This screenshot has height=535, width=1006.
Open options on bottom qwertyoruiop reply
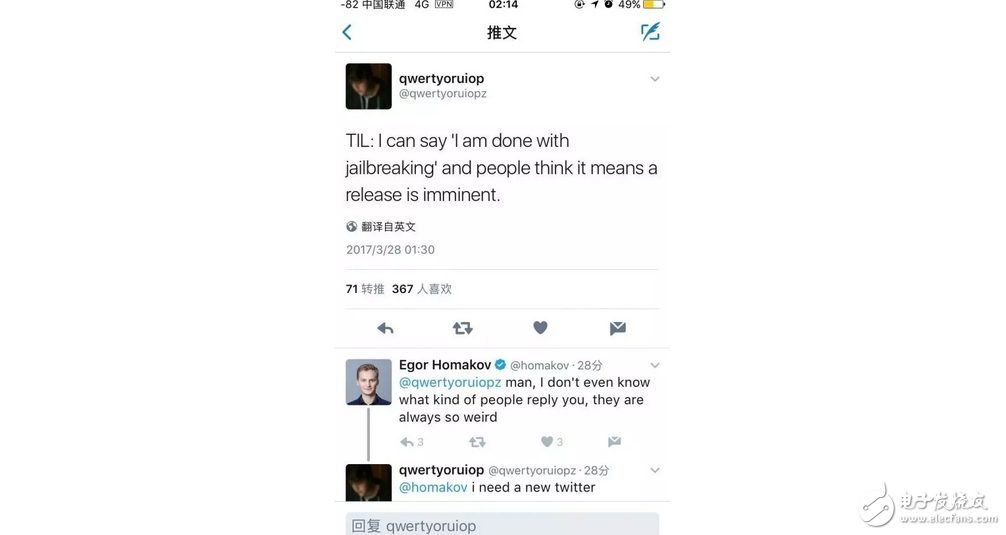click(655, 470)
